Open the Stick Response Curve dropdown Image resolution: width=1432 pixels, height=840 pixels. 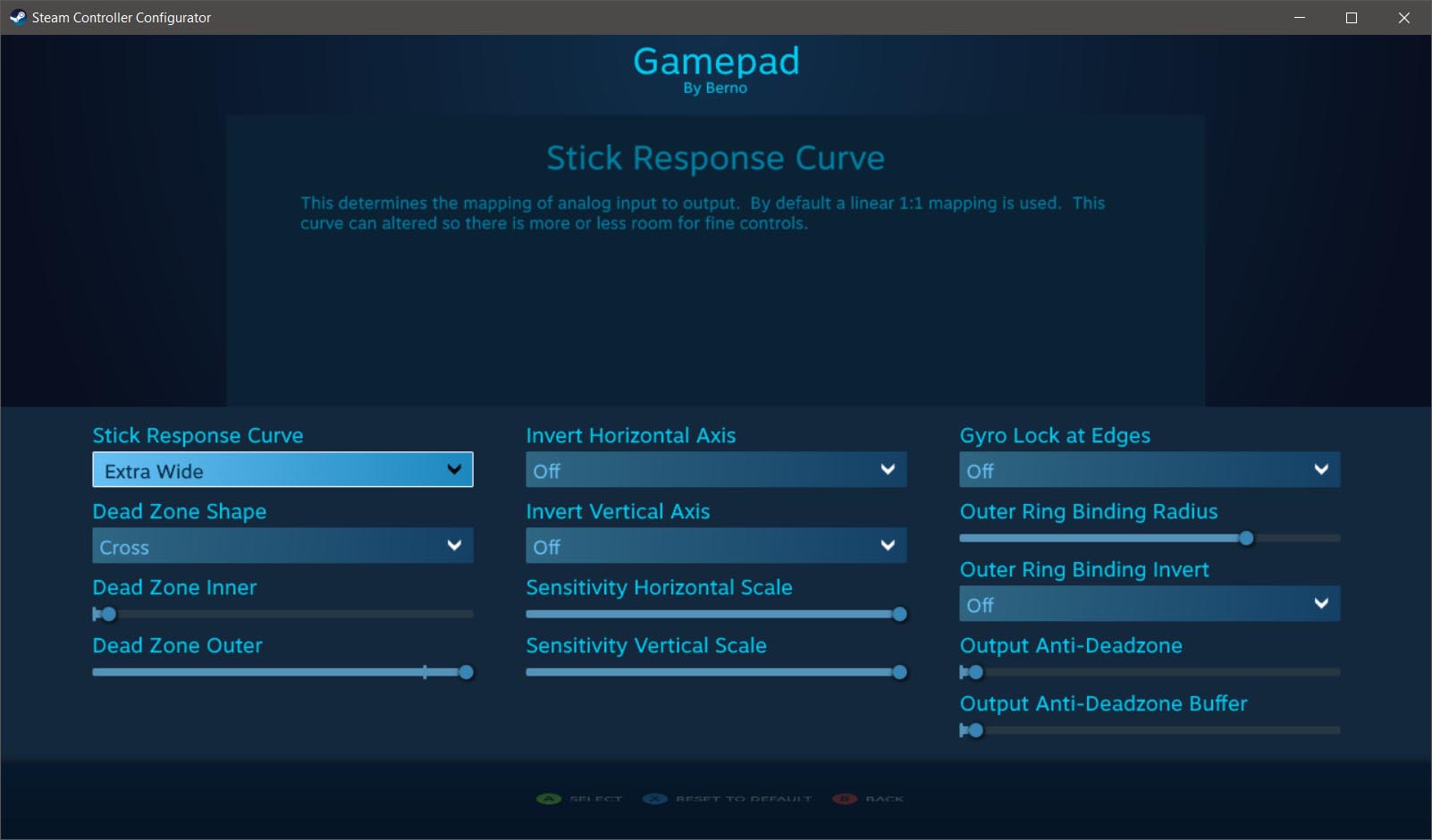(x=282, y=470)
